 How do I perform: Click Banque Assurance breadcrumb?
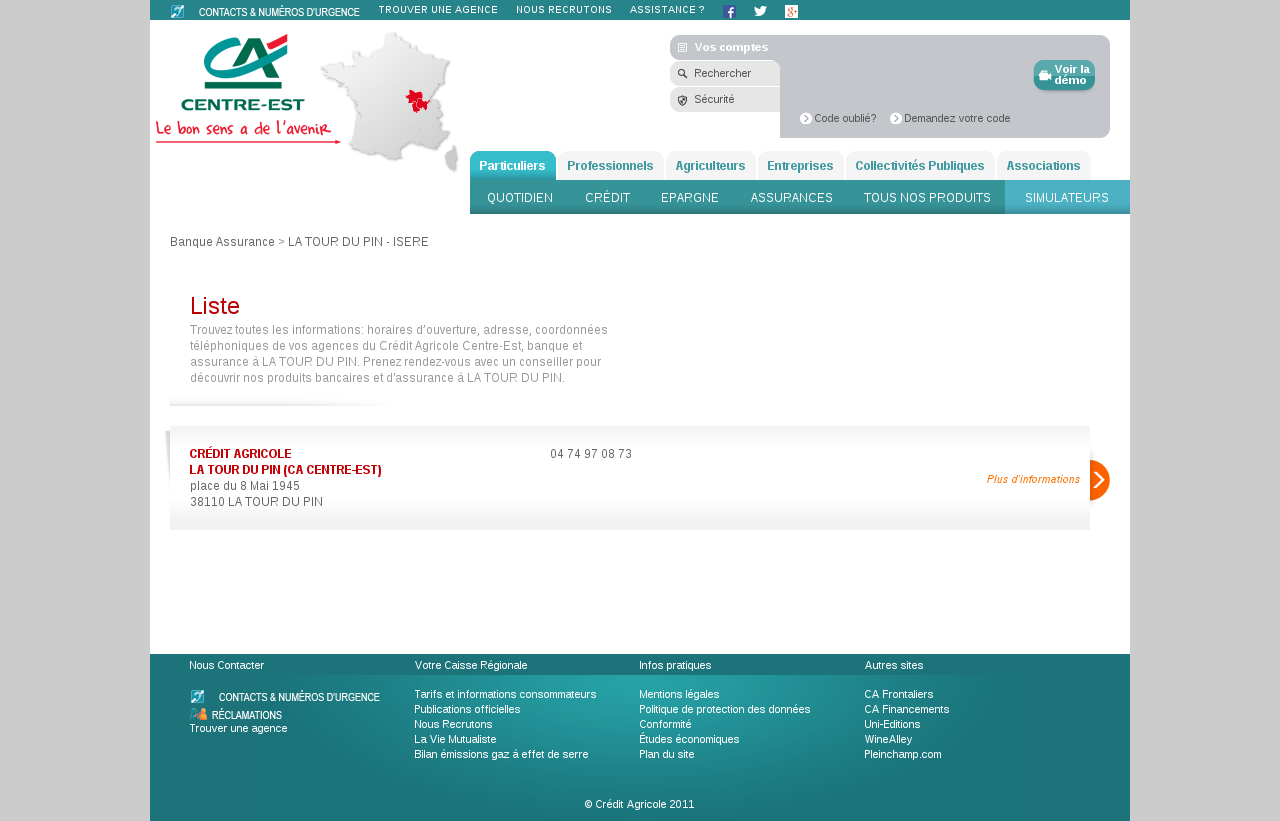[x=222, y=242]
